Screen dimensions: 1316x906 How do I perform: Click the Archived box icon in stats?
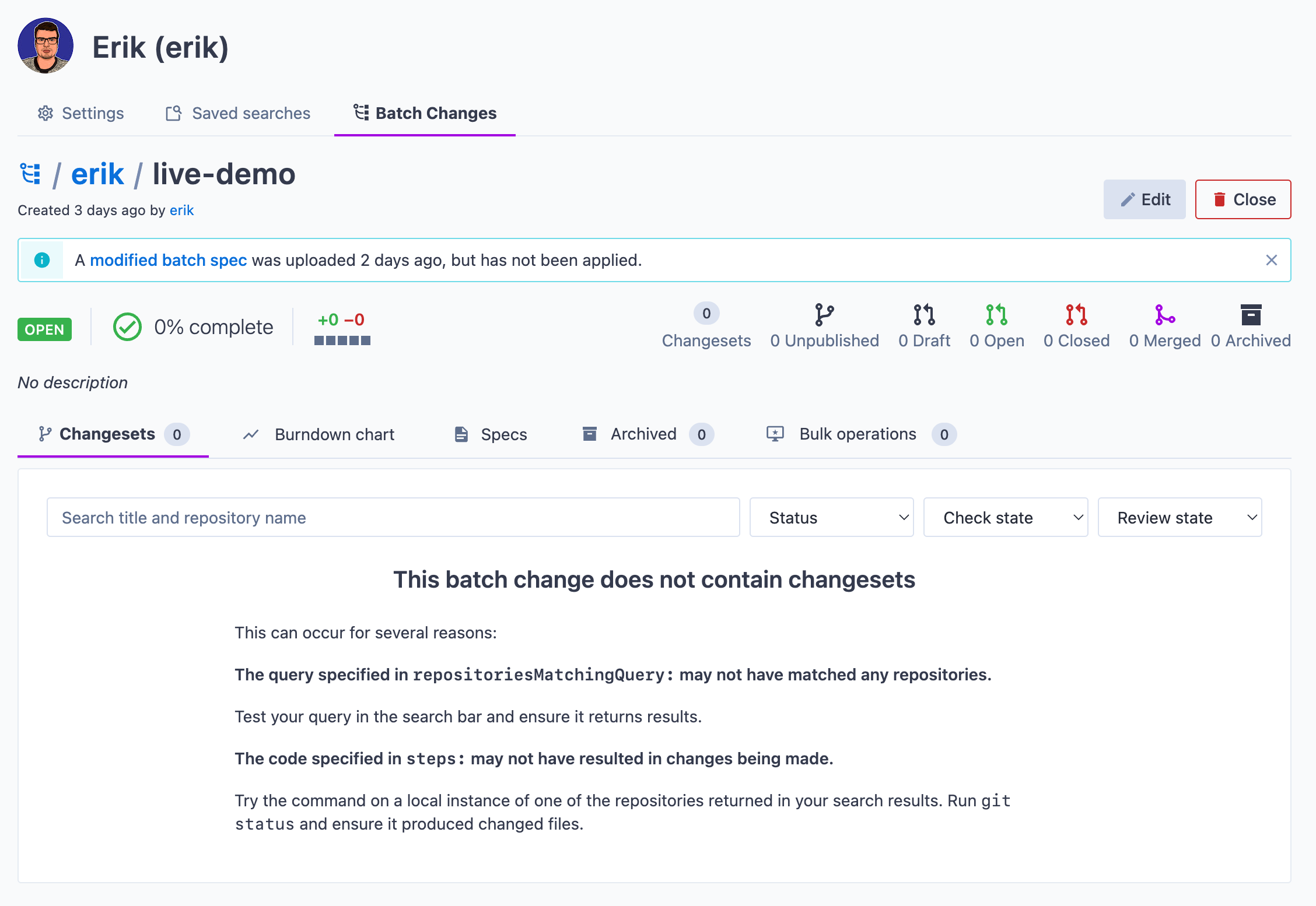click(1251, 315)
